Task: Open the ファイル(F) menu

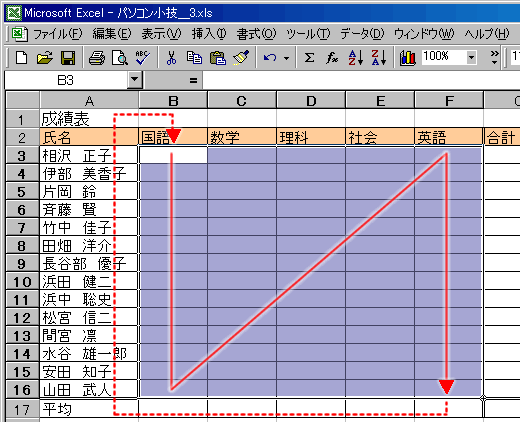Action: pyautogui.click(x=57, y=33)
